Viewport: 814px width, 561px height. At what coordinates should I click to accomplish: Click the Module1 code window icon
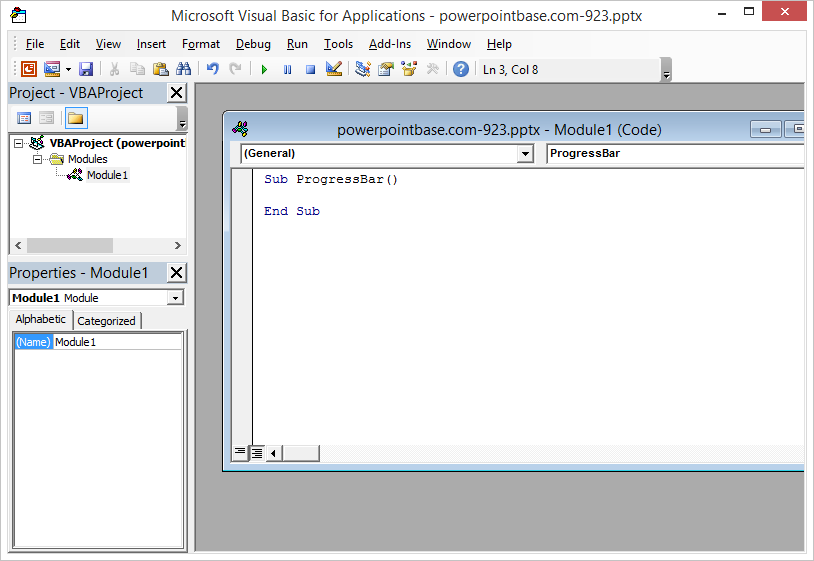[x=240, y=129]
